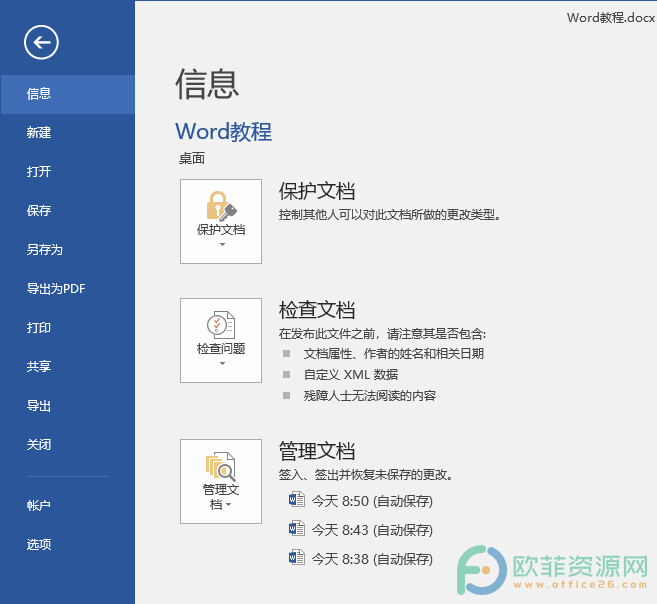
Task: Click the 签入、签出并恢复未保存的更改 description
Action: coord(366,475)
